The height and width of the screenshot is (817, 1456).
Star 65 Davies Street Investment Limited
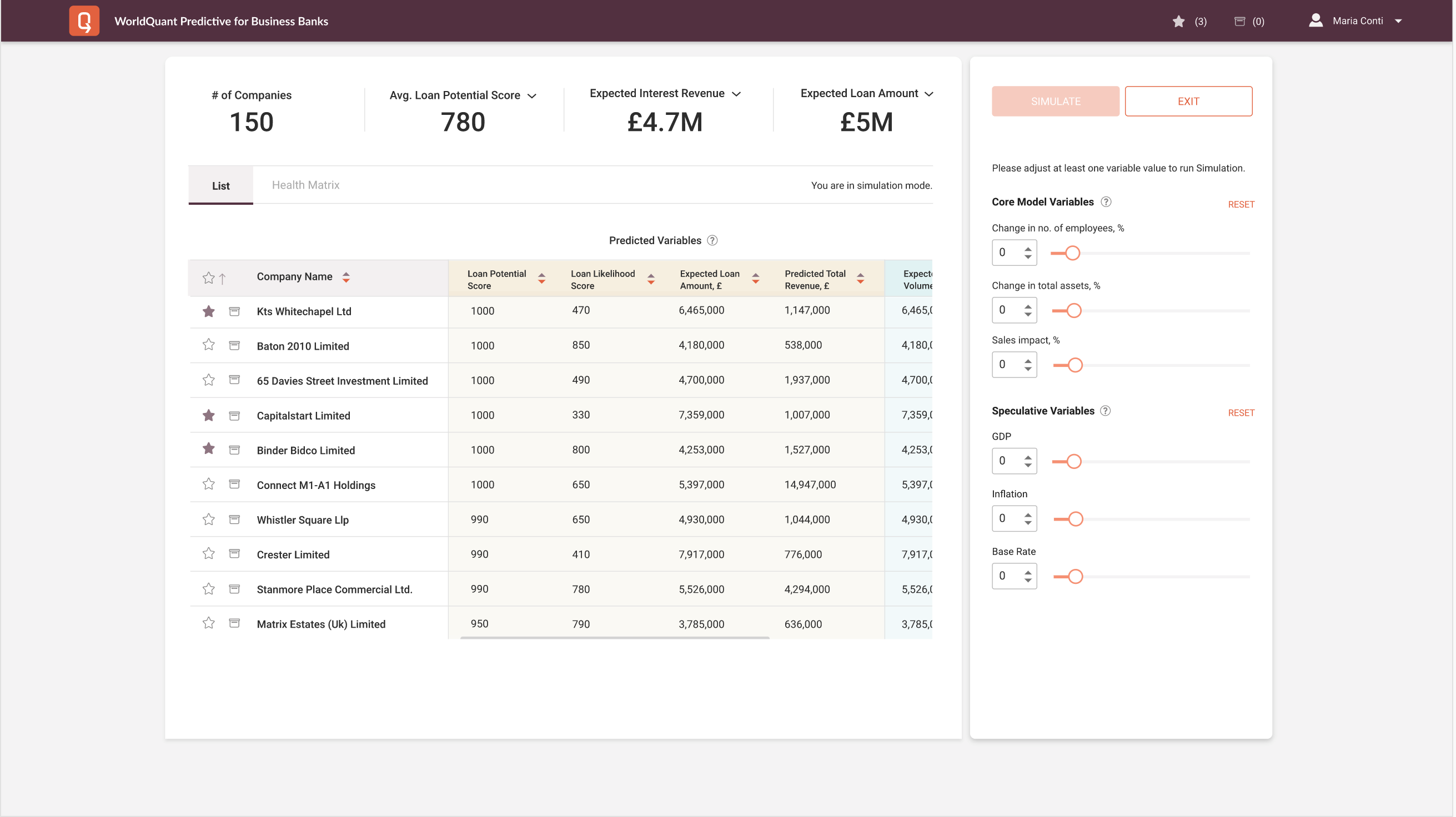point(209,380)
